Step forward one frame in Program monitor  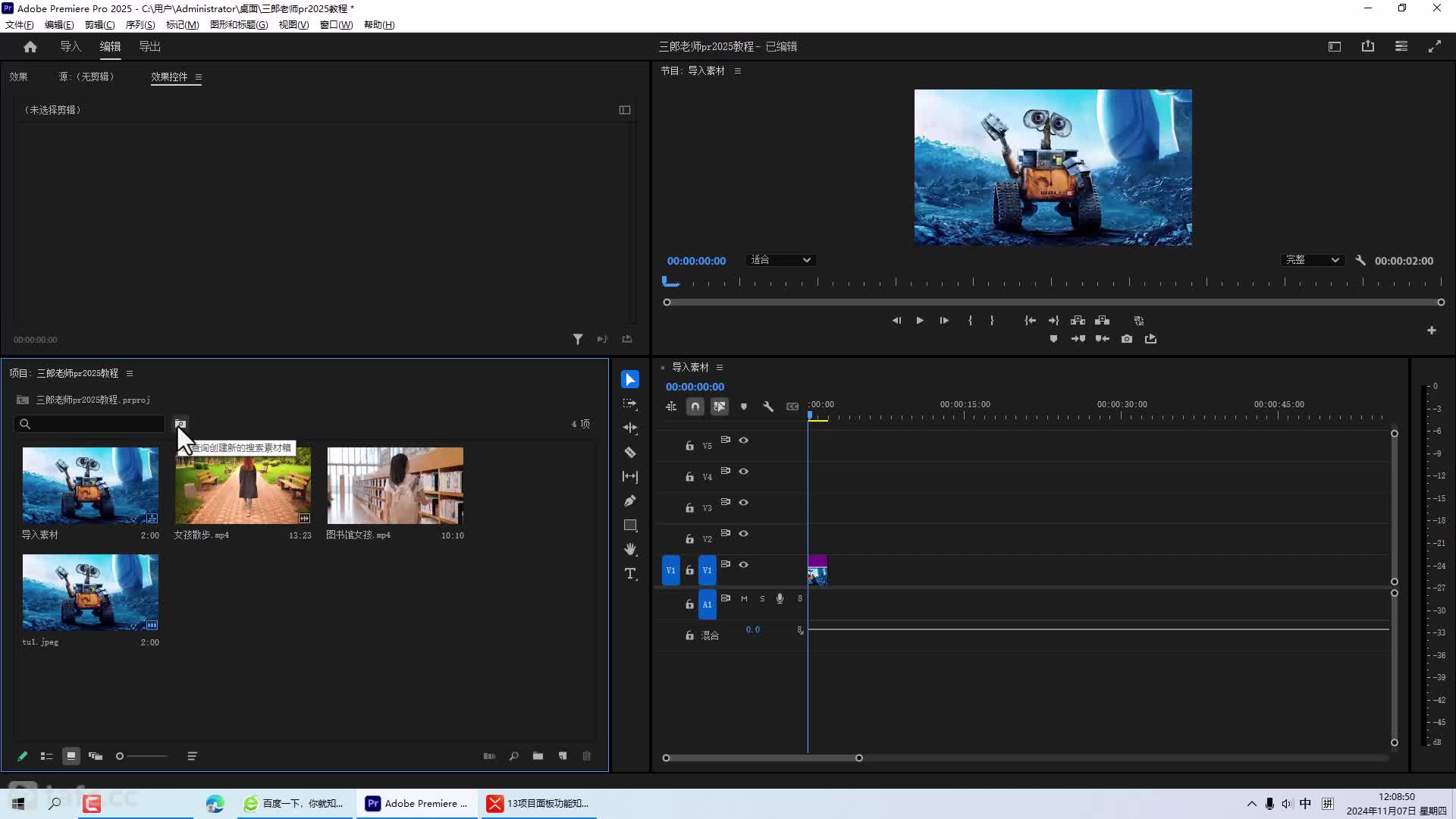[944, 320]
